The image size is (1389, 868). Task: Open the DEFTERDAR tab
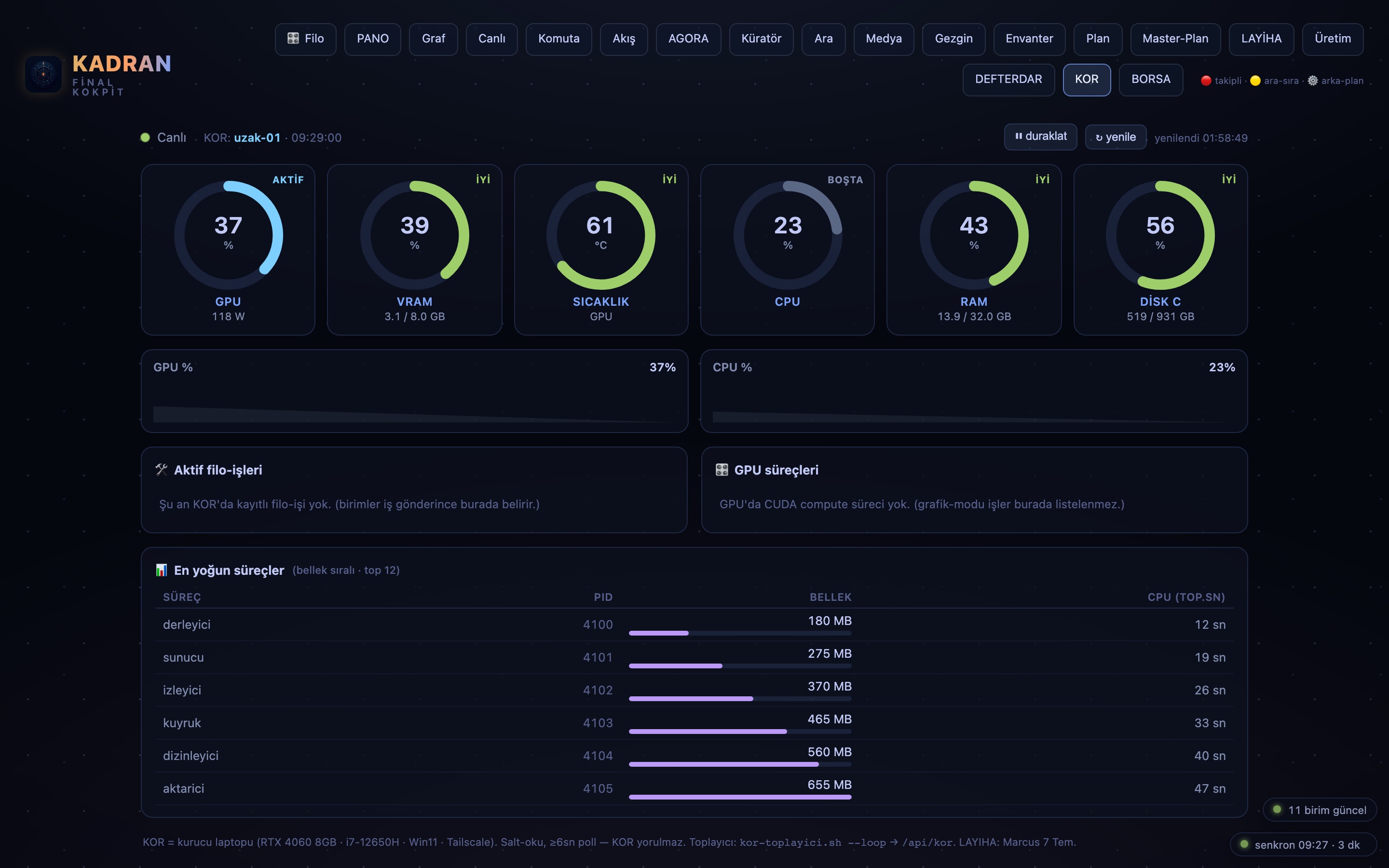(1008, 80)
